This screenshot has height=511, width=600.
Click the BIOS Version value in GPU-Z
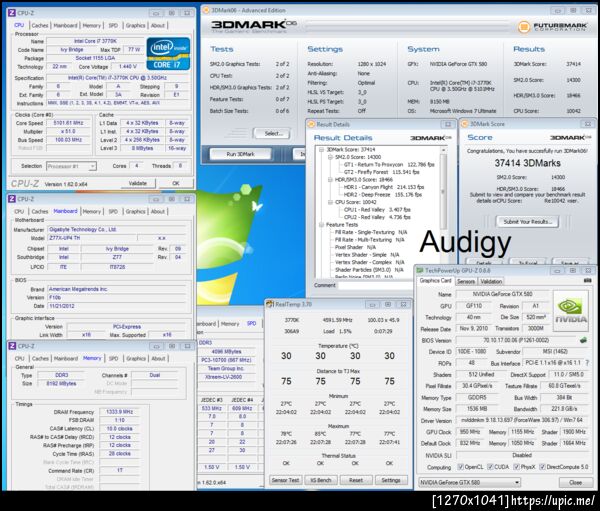point(516,340)
